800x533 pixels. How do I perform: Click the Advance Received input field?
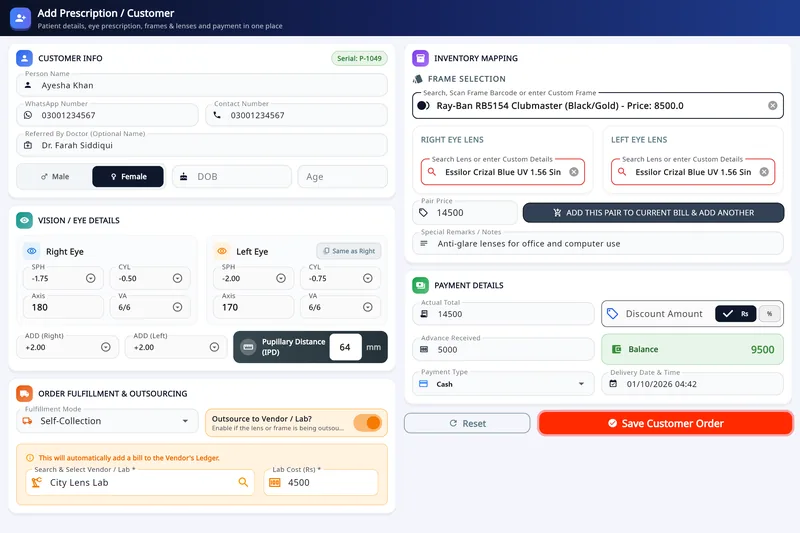503,349
